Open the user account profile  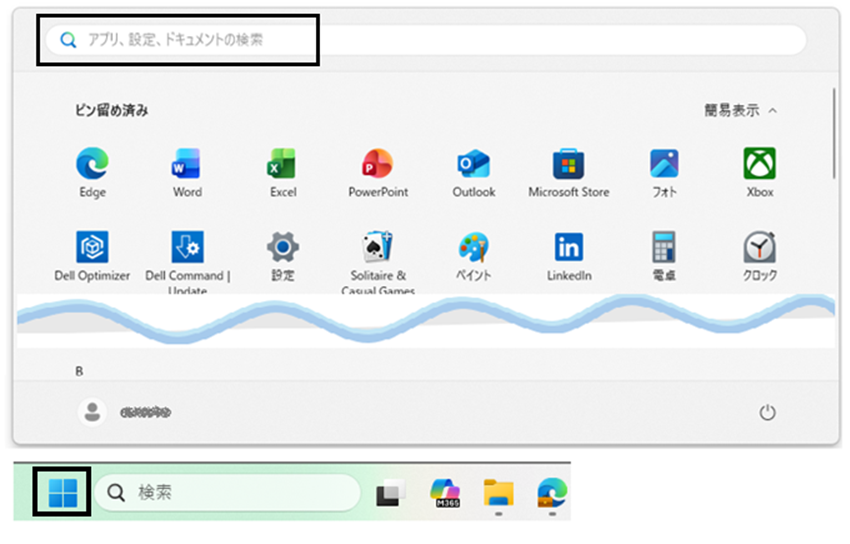click(124, 412)
